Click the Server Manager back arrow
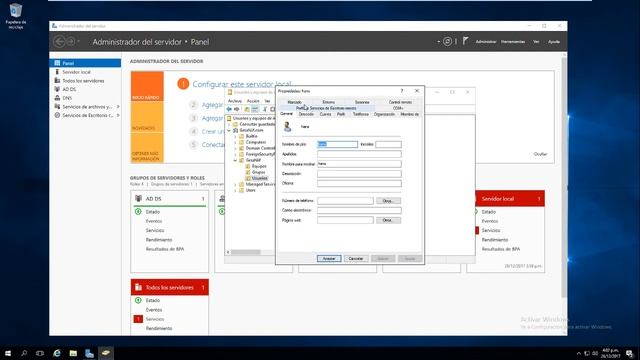The width and height of the screenshot is (640, 360). pyautogui.click(x=60, y=42)
